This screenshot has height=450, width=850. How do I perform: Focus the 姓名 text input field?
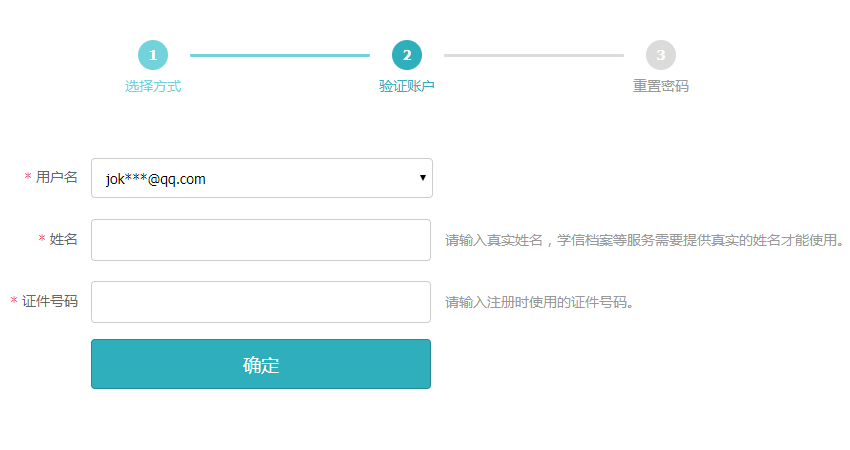[x=261, y=240]
